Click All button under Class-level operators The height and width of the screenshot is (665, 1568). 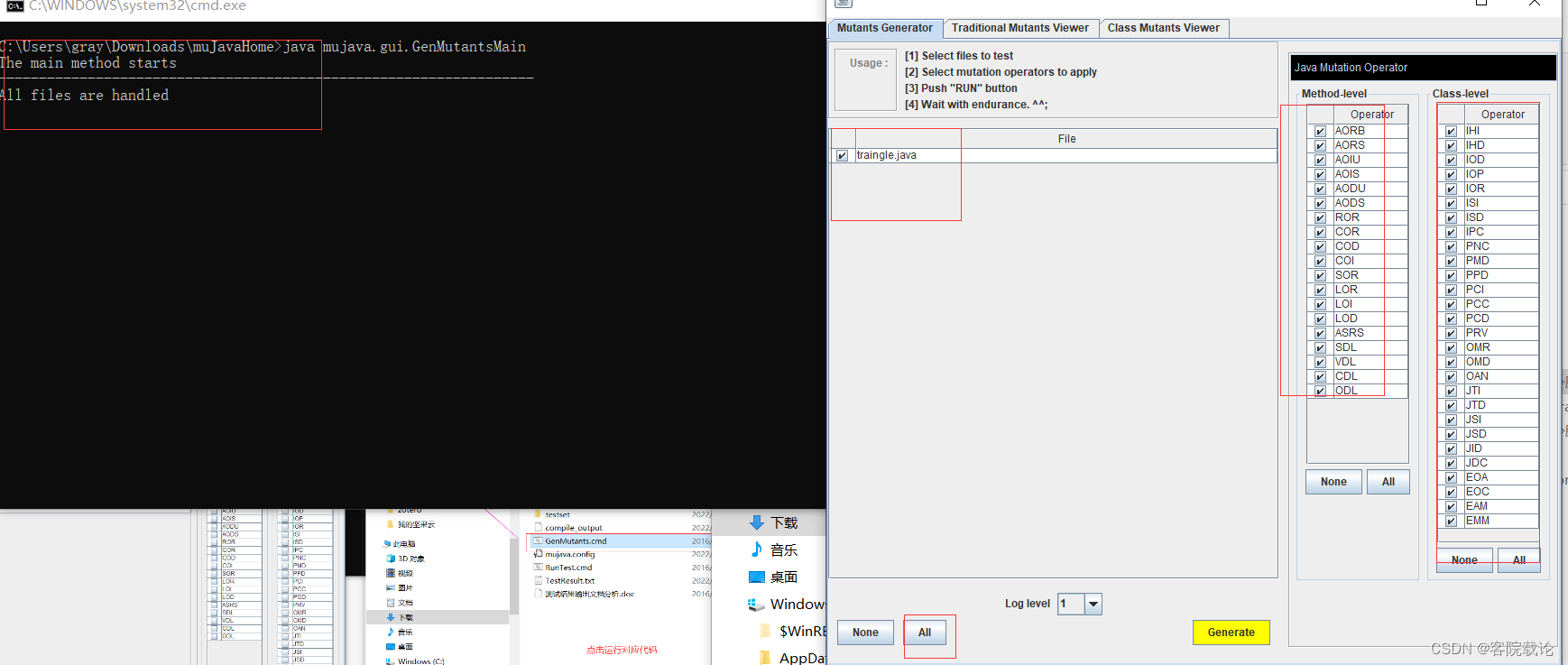pyautogui.click(x=1519, y=559)
